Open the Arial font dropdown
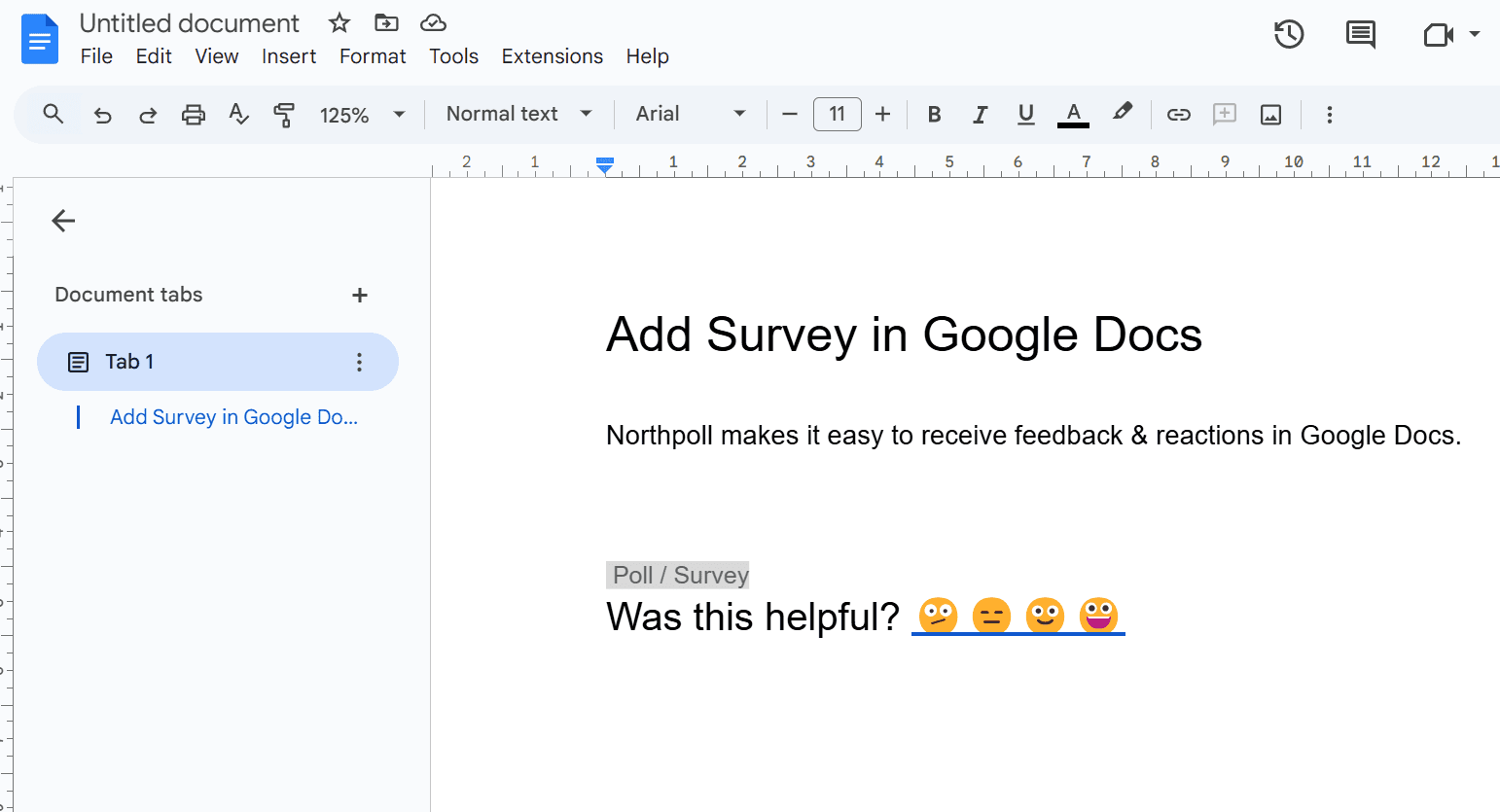Viewport: 1500px width, 812px height. [x=691, y=114]
